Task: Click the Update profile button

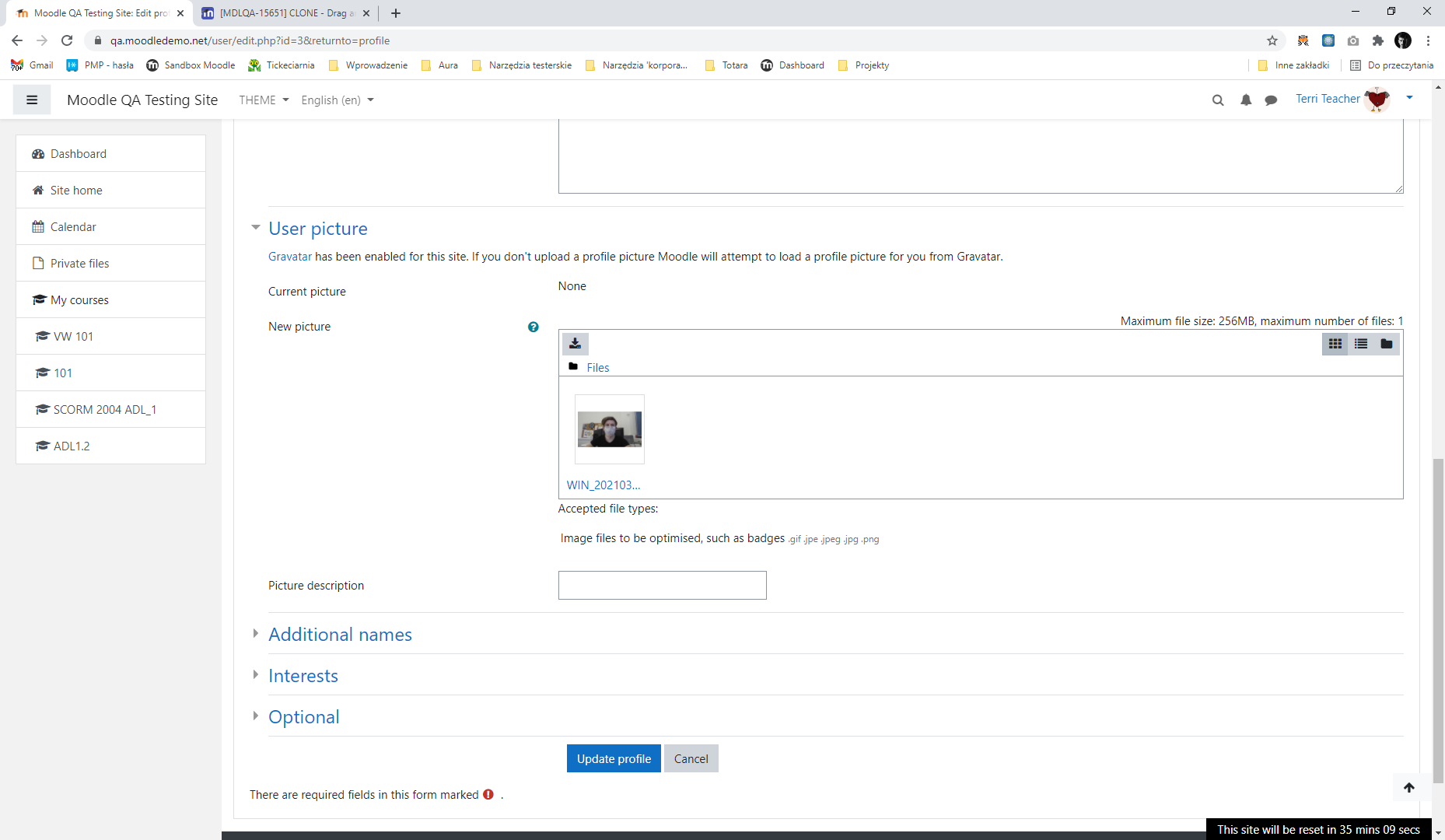Action: click(x=614, y=758)
